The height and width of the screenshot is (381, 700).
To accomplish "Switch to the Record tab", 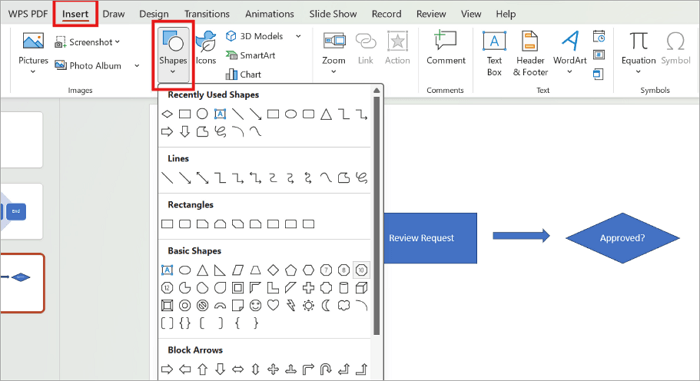I will (386, 14).
